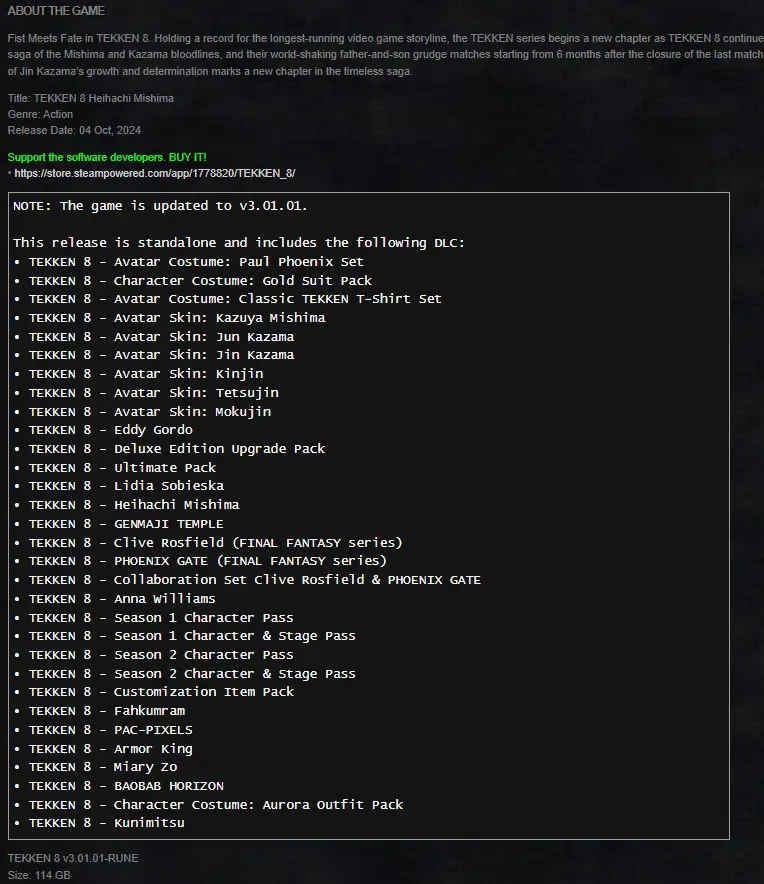Click 'Season 1 Character & Stage Pass' entry
The image size is (764, 884).
click(x=192, y=636)
